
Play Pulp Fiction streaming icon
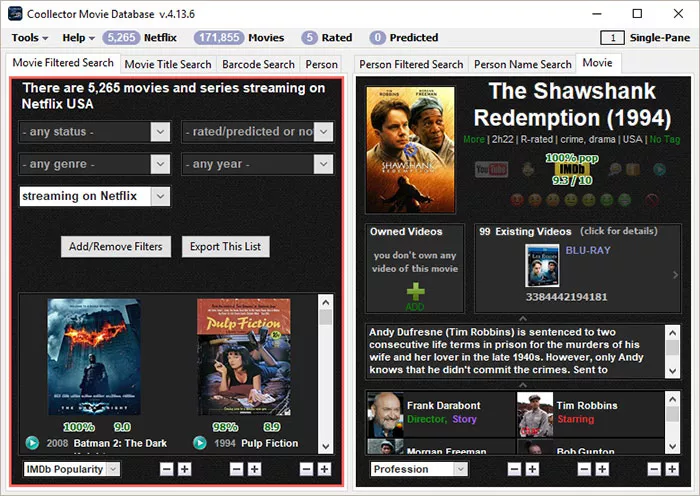[x=200, y=443]
